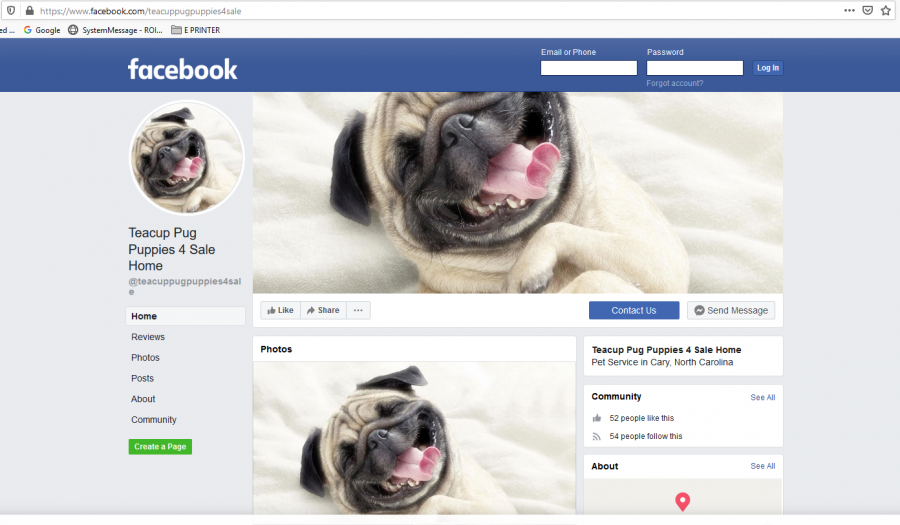Click the Share button

point(323,310)
